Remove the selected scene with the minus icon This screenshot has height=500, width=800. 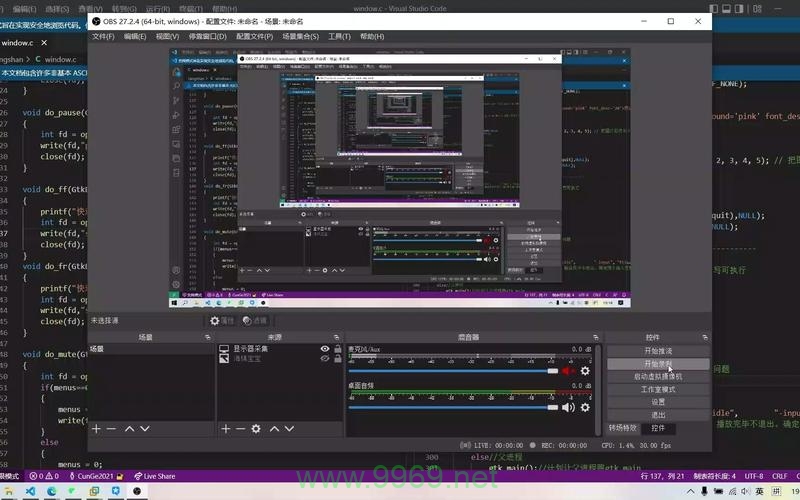click(x=111, y=429)
